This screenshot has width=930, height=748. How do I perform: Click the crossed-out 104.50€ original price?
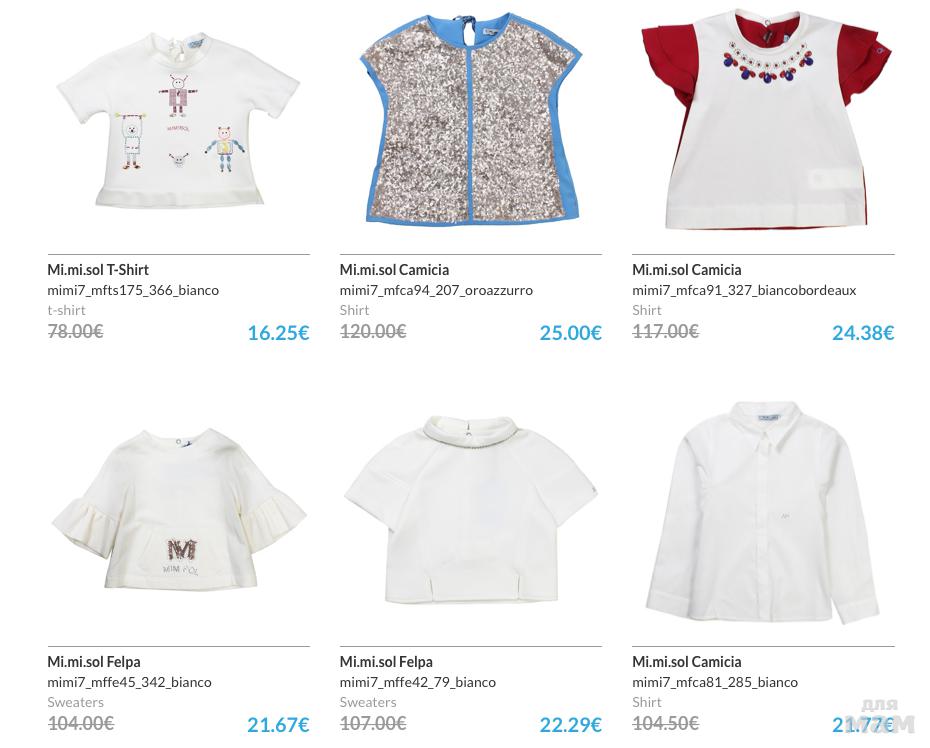tap(665, 723)
